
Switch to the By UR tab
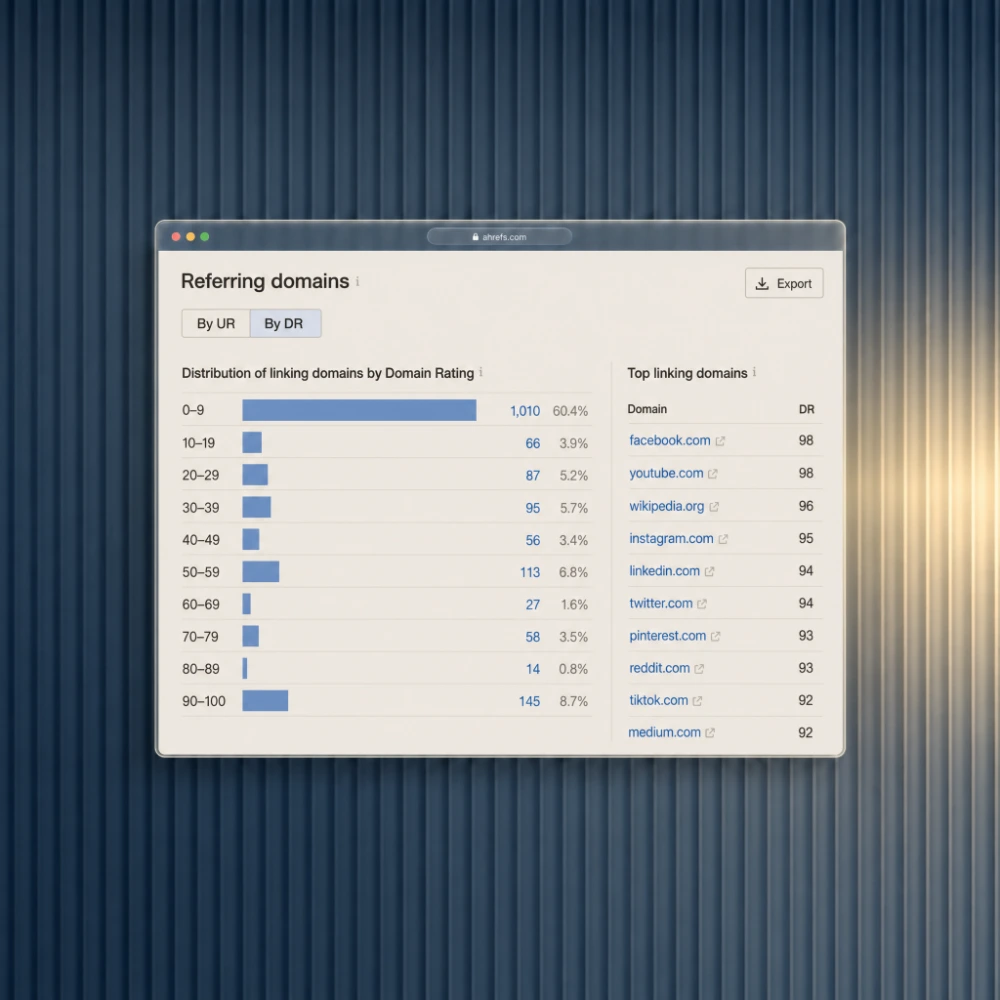pyautogui.click(x=216, y=323)
